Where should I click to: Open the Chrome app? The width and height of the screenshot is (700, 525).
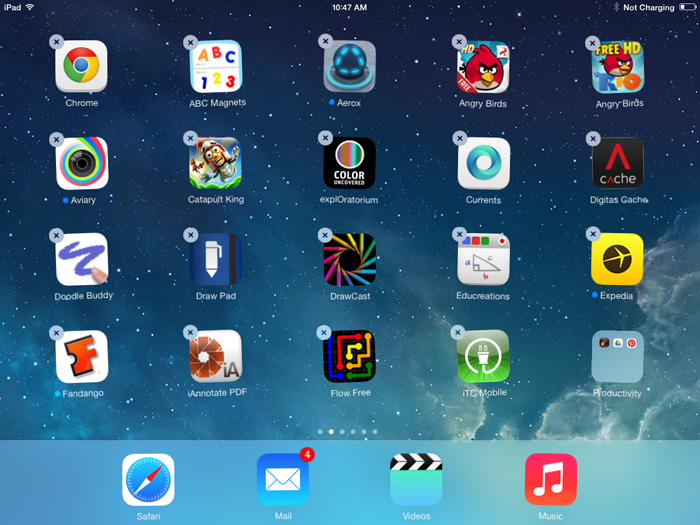(x=81, y=66)
